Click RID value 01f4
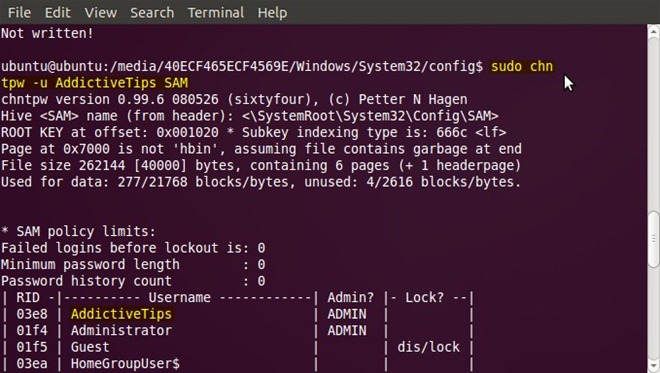Screen dimensions: 660x373 click(32, 330)
